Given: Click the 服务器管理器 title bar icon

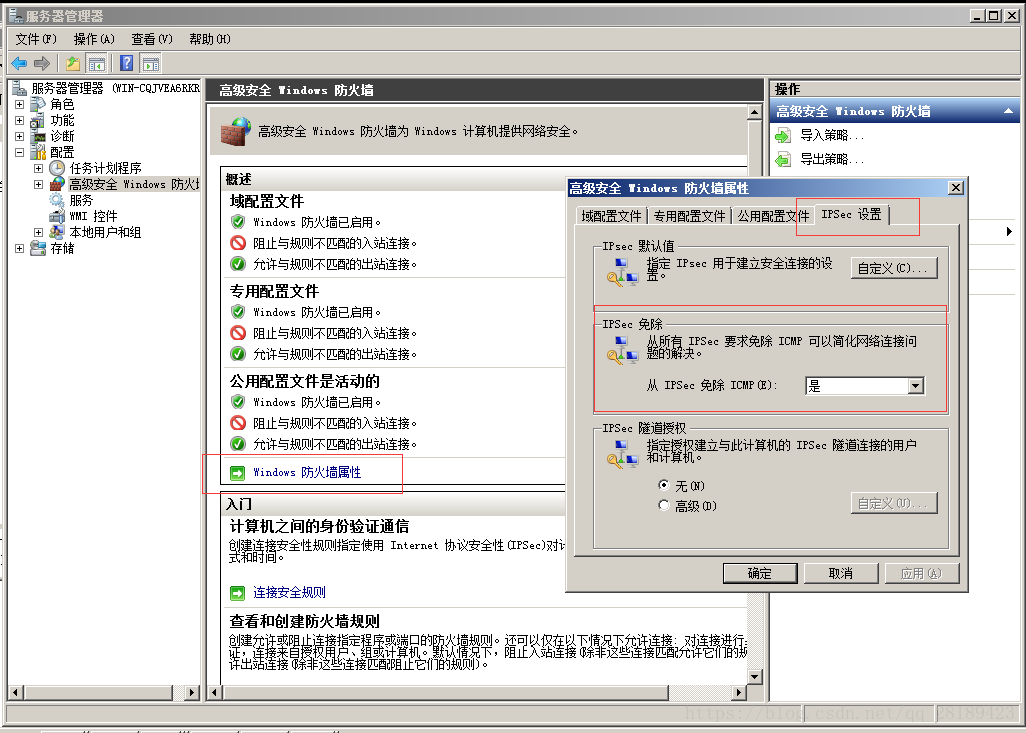Looking at the screenshot, I should point(16,15).
